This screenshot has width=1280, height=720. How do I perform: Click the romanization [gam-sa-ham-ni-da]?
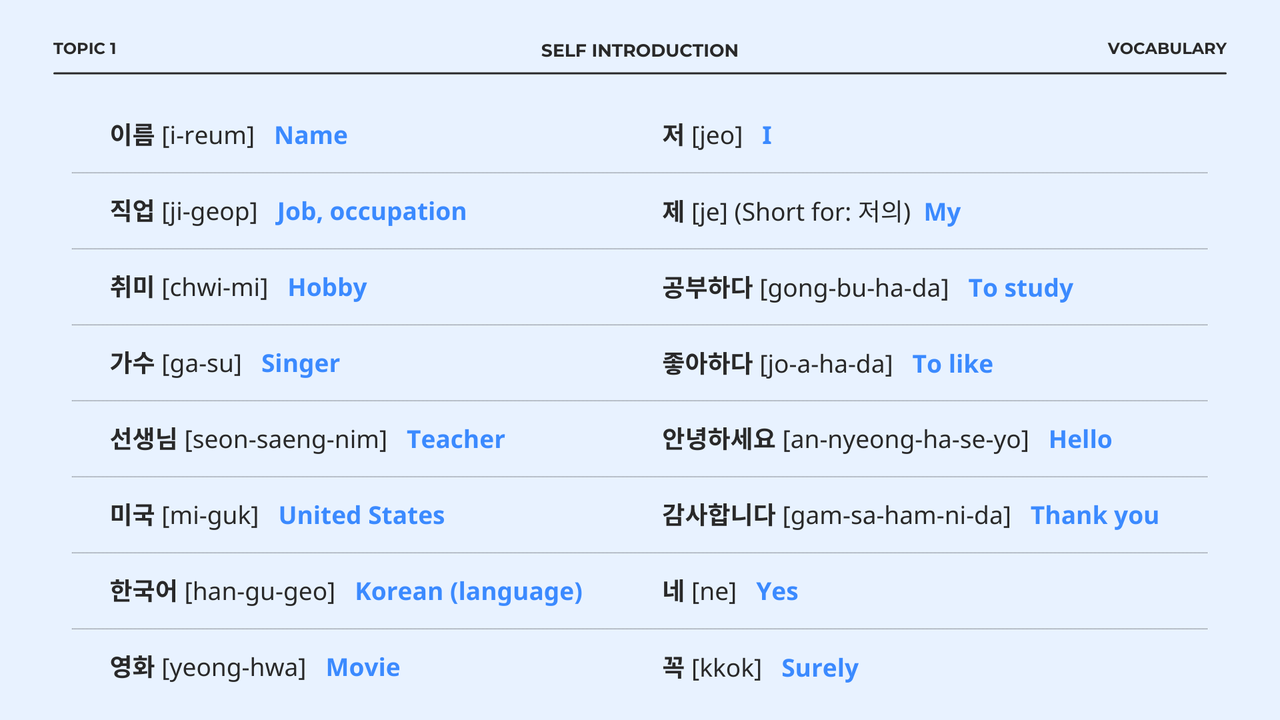pyautogui.click(x=897, y=516)
